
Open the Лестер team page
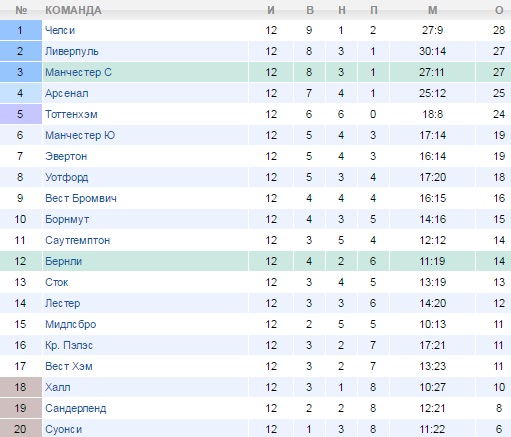63,303
